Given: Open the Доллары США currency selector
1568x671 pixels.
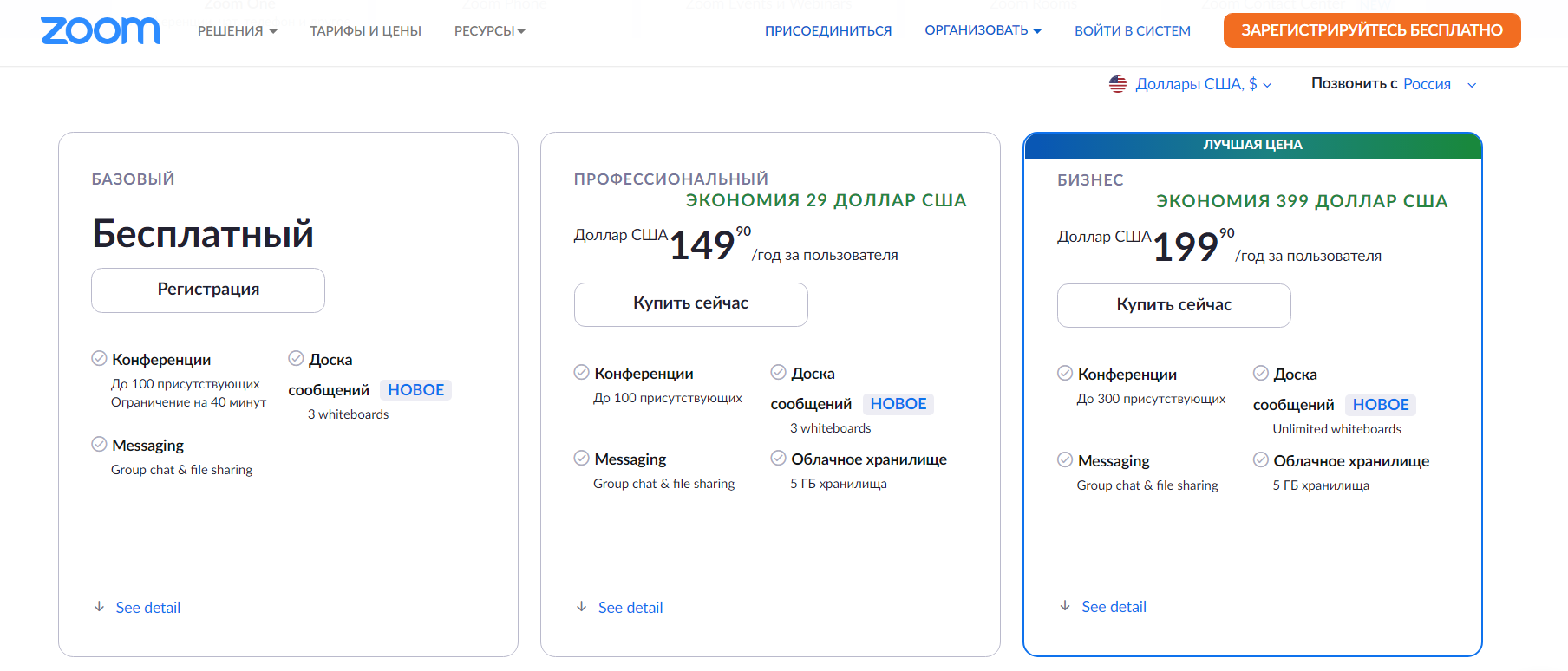Looking at the screenshot, I should [x=1204, y=84].
